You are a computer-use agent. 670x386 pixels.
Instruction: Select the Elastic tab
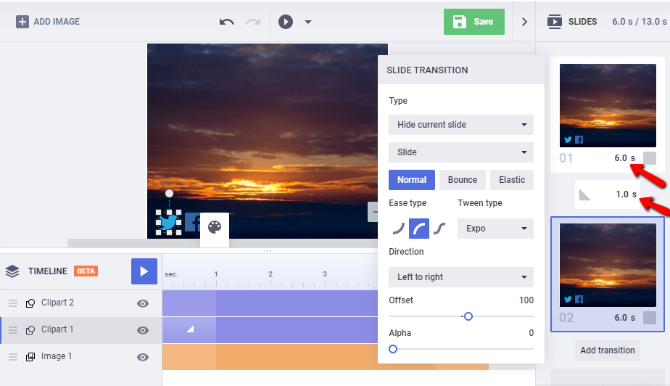(512, 180)
